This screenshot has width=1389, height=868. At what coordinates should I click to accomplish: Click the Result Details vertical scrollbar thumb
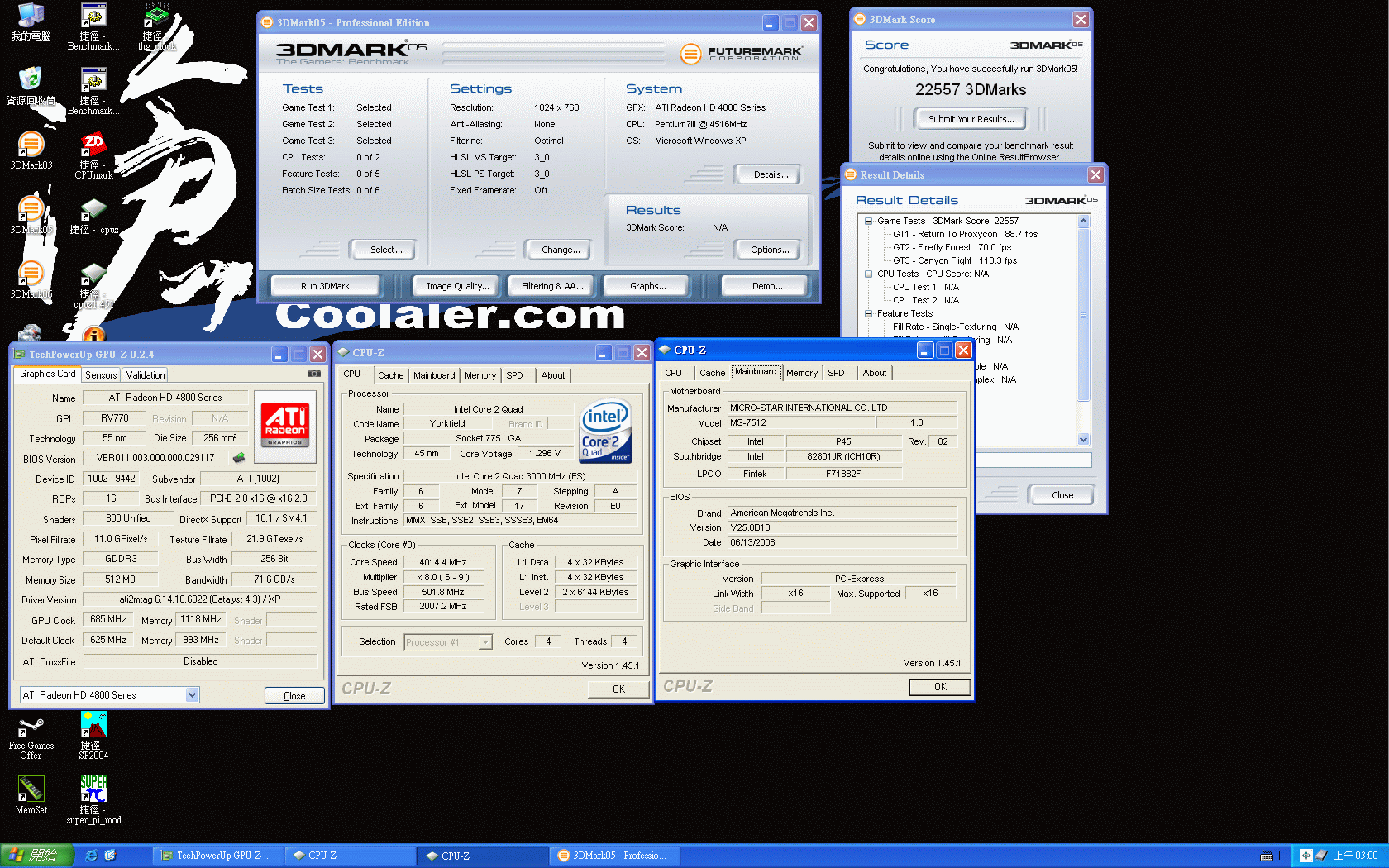pyautogui.click(x=1084, y=314)
